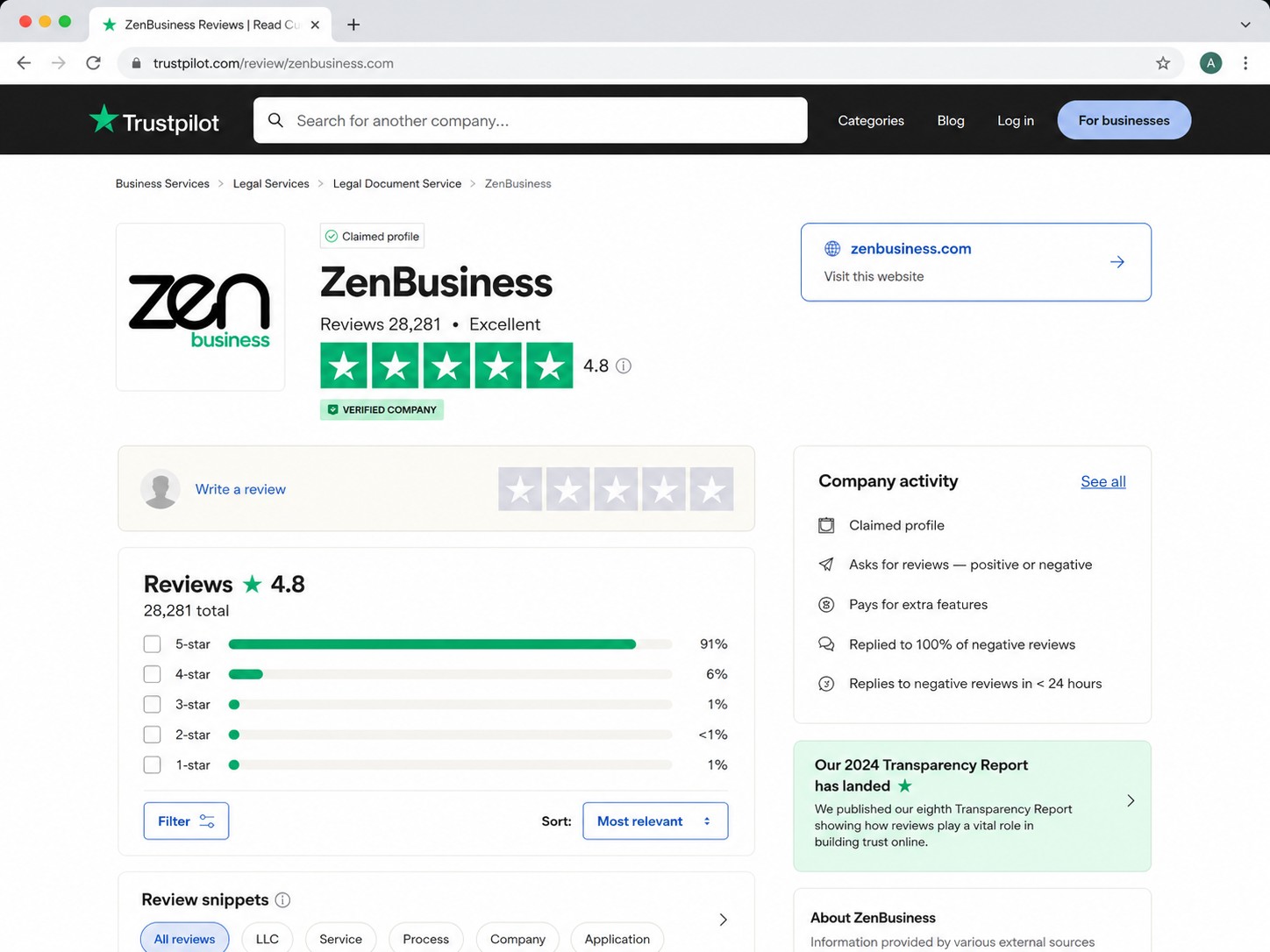Viewport: 1270px width, 952px height.
Task: Check the 2-star filter checkbox
Action: (152, 735)
